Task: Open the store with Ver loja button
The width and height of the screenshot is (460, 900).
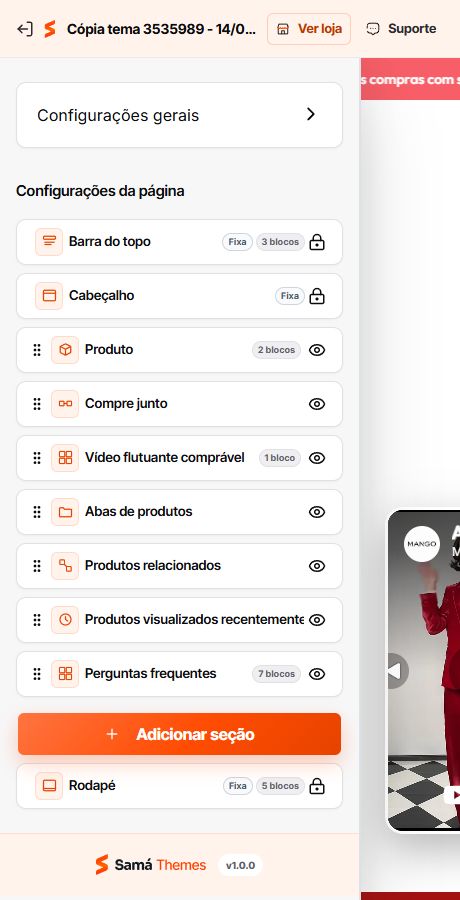Action: click(309, 29)
